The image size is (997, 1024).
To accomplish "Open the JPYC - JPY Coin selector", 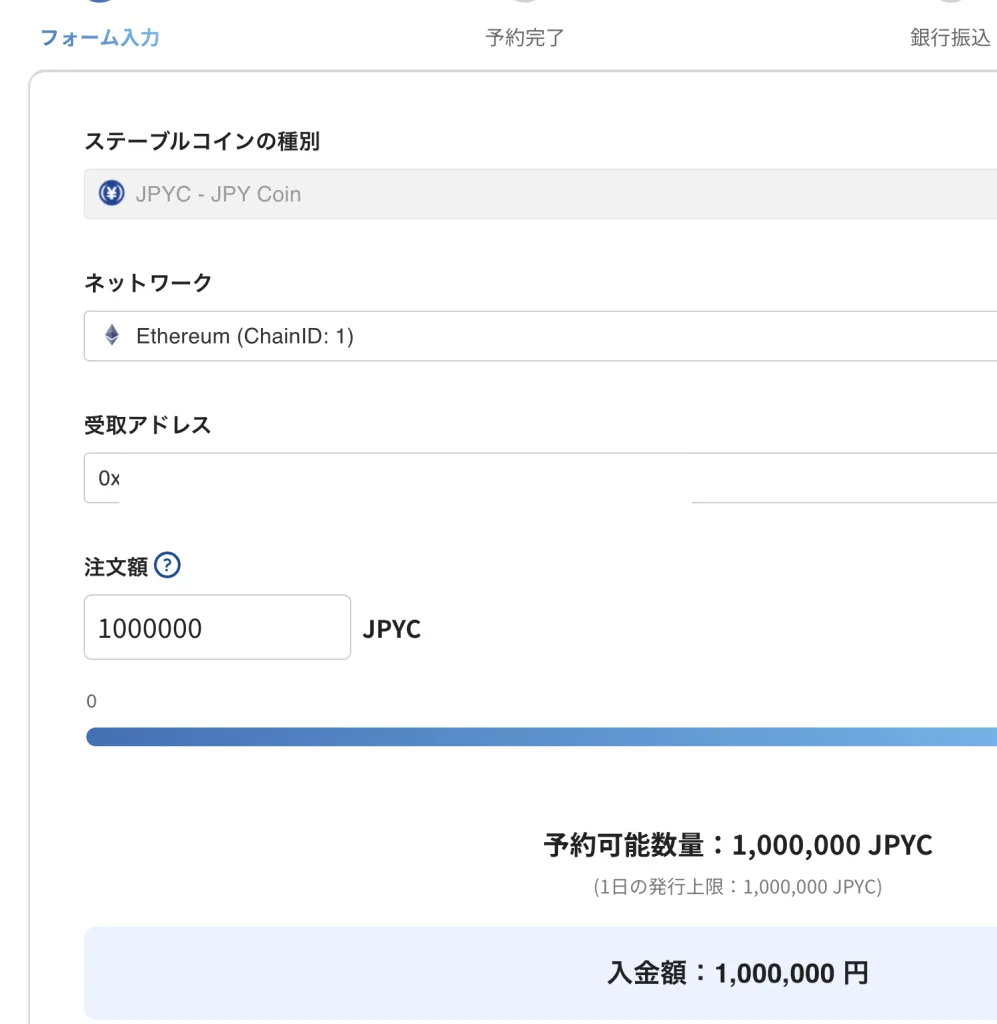I will point(540,194).
